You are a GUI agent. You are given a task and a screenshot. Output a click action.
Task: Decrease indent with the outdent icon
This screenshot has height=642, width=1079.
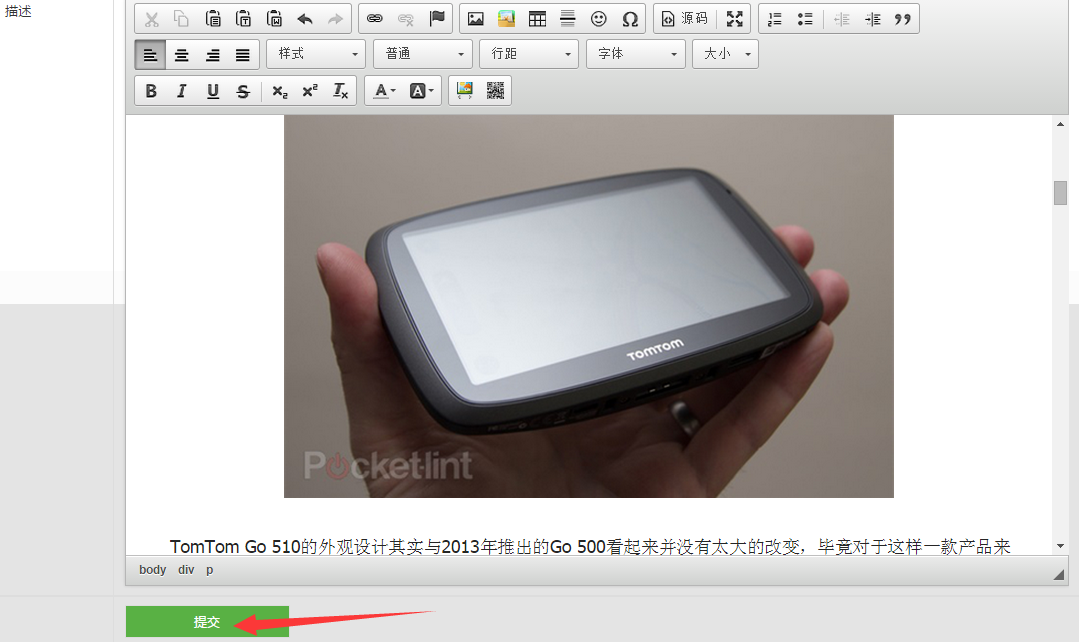842,19
